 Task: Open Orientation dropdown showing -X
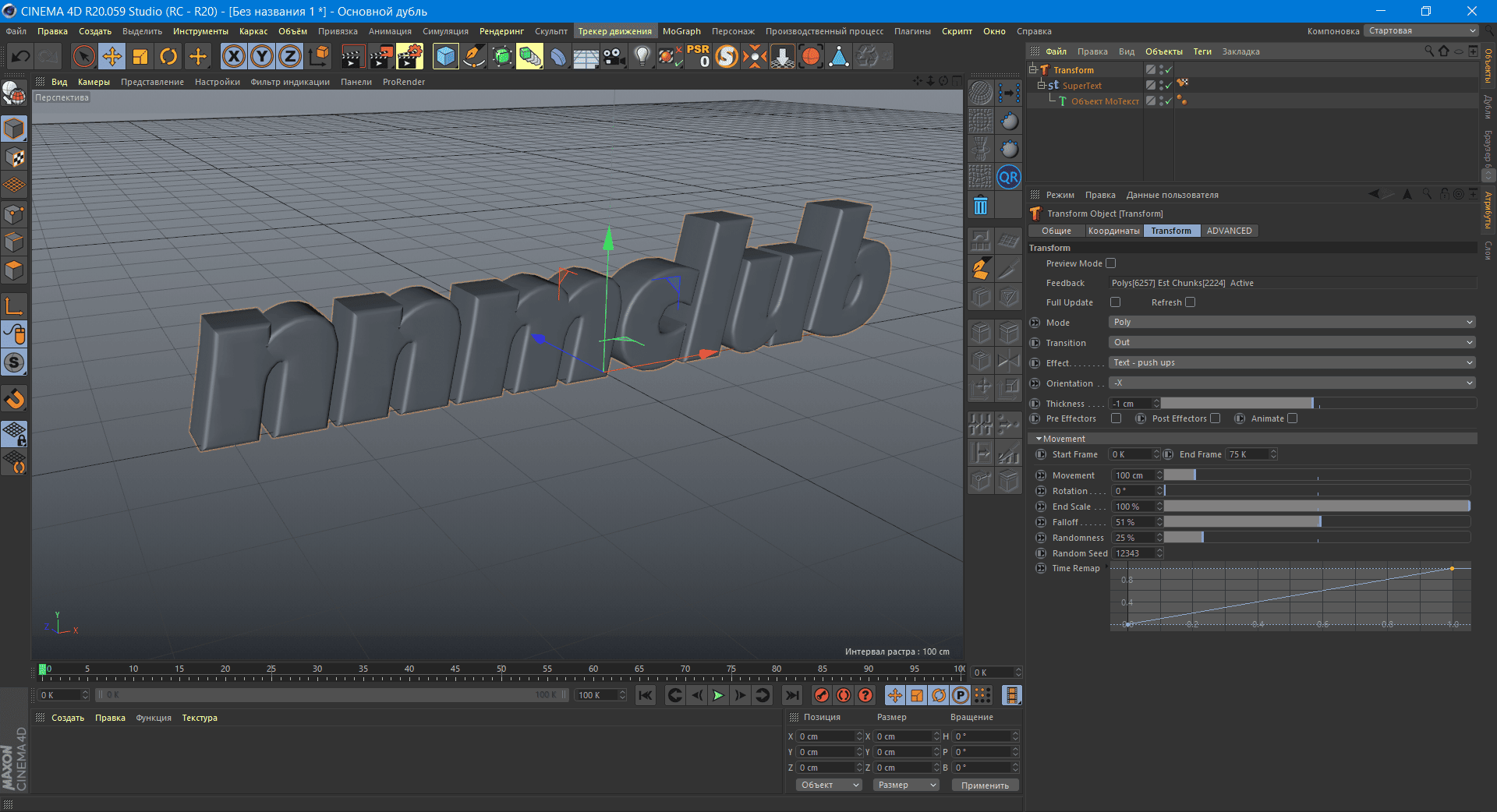tap(1293, 383)
